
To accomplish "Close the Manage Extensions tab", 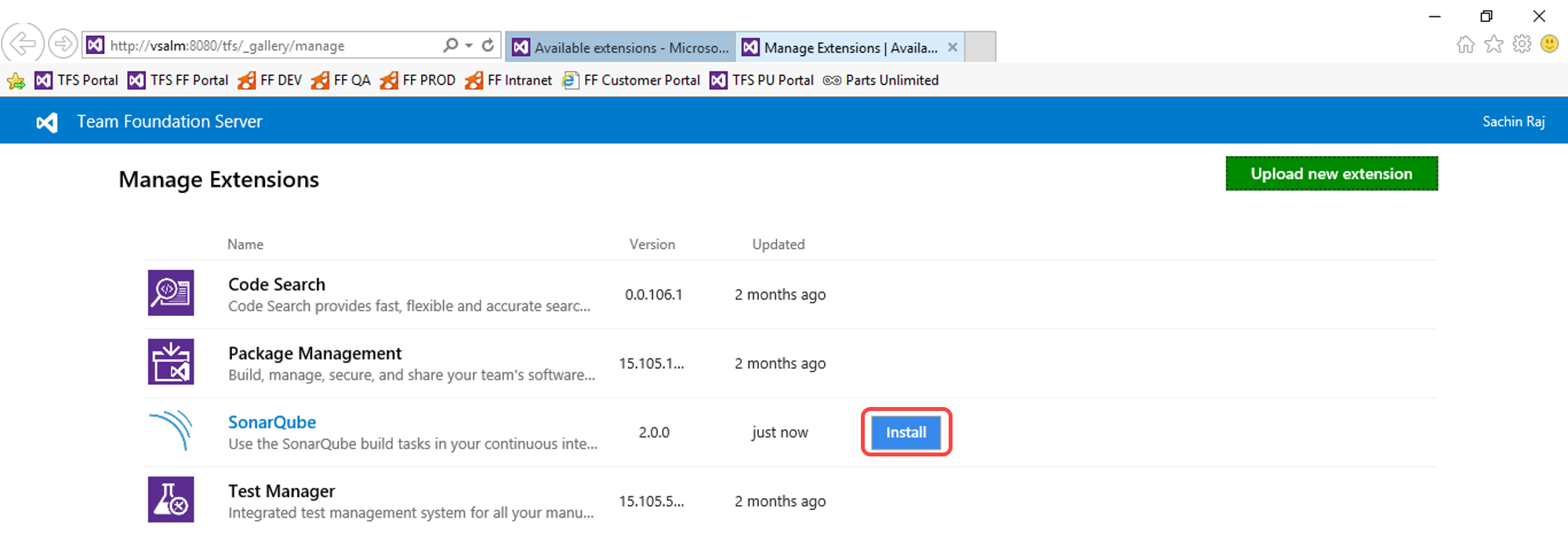I will pos(953,47).
